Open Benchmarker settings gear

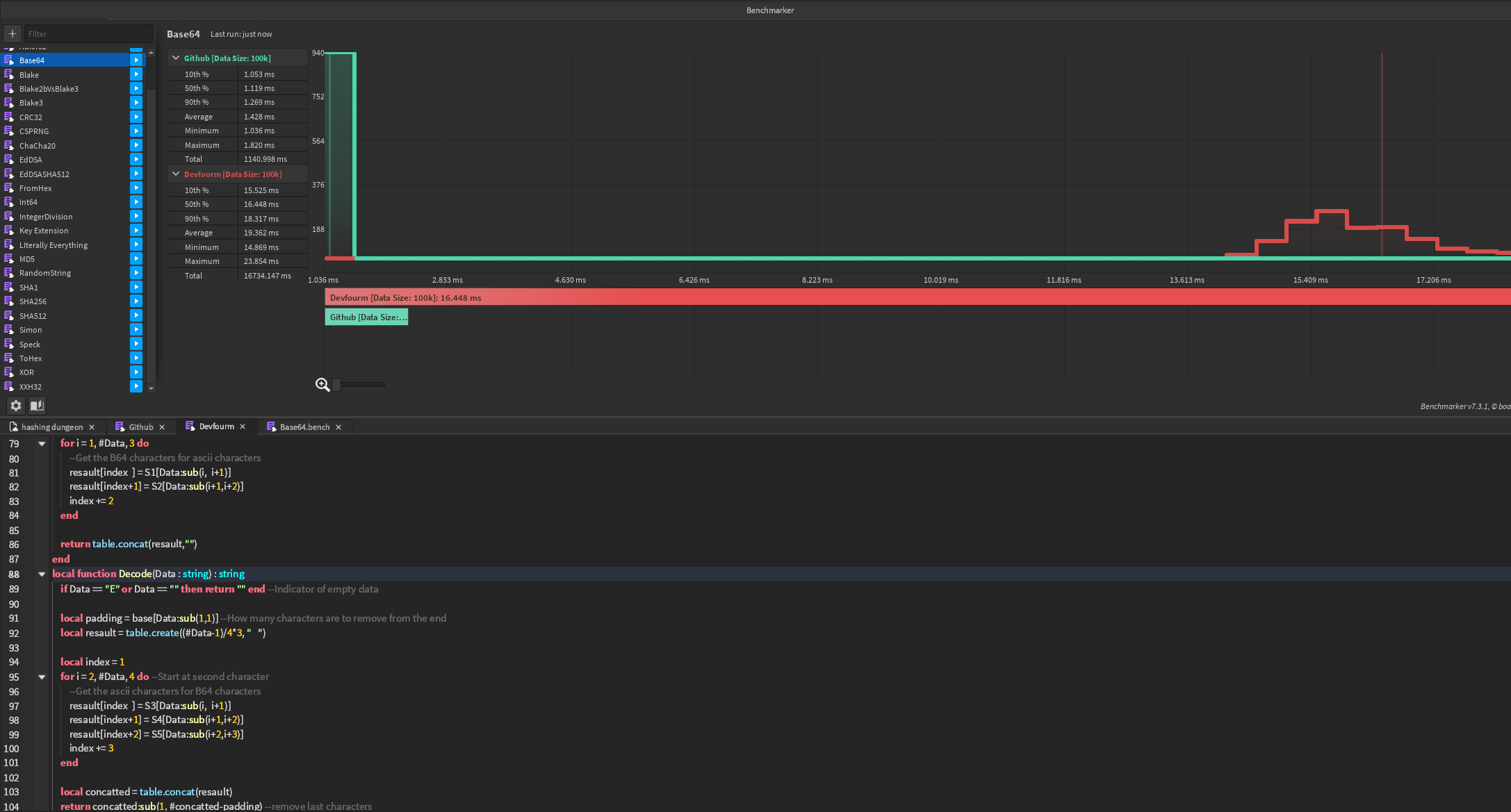coord(15,406)
